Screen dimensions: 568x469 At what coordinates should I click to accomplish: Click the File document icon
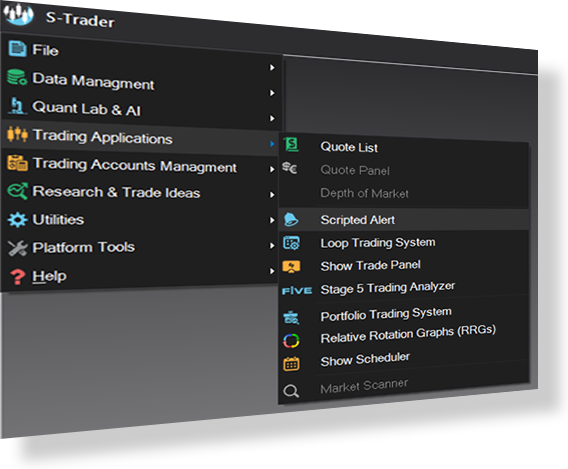tap(17, 49)
